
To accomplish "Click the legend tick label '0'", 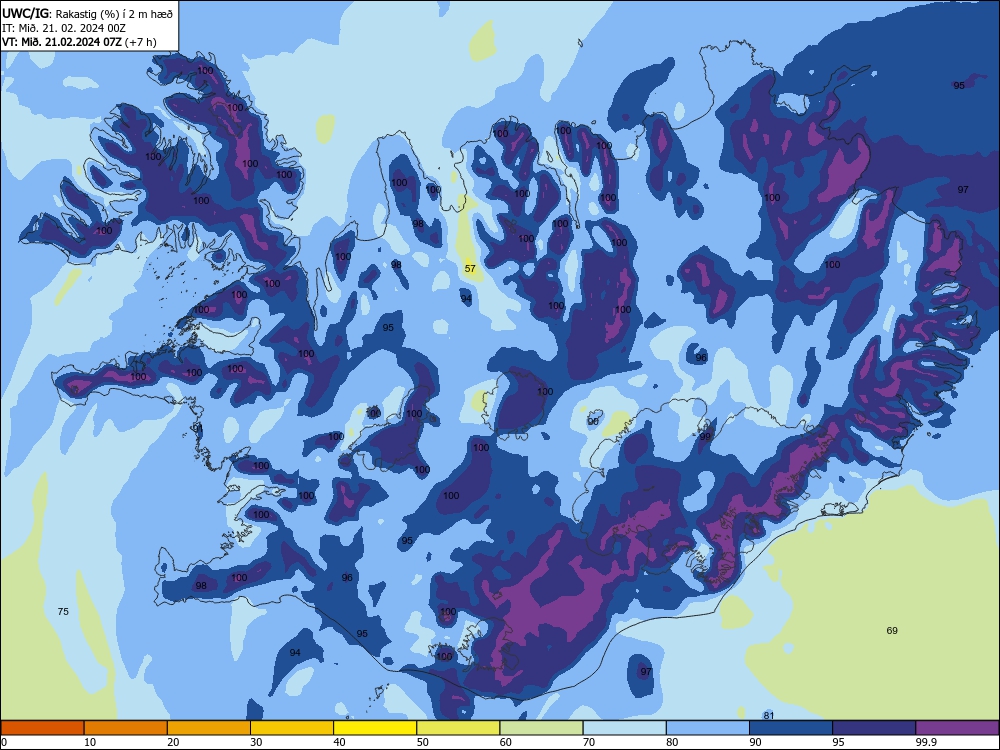I will (x=4, y=742).
